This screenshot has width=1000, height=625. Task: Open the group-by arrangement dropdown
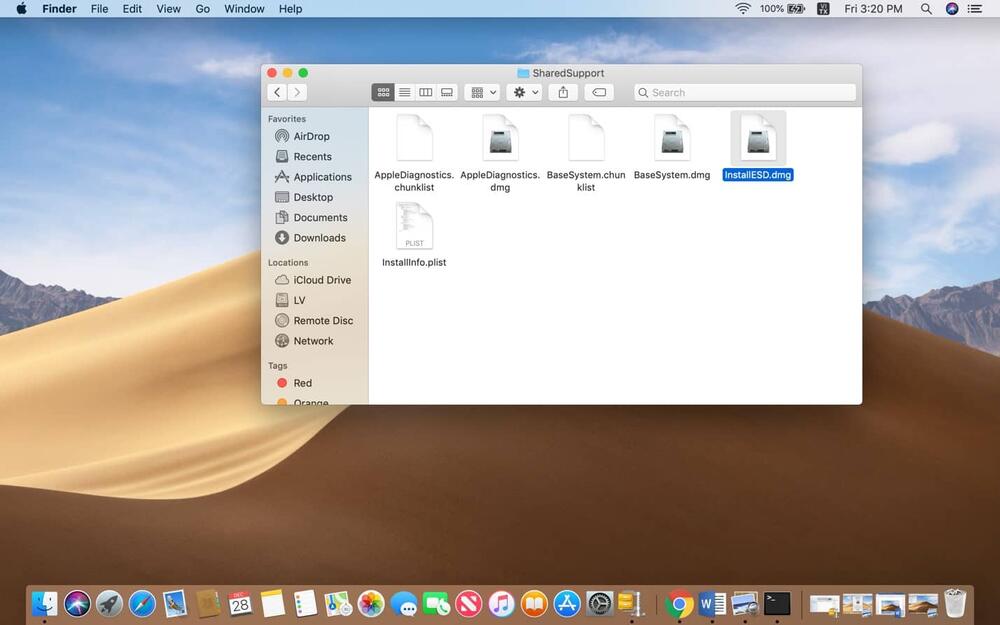484,92
